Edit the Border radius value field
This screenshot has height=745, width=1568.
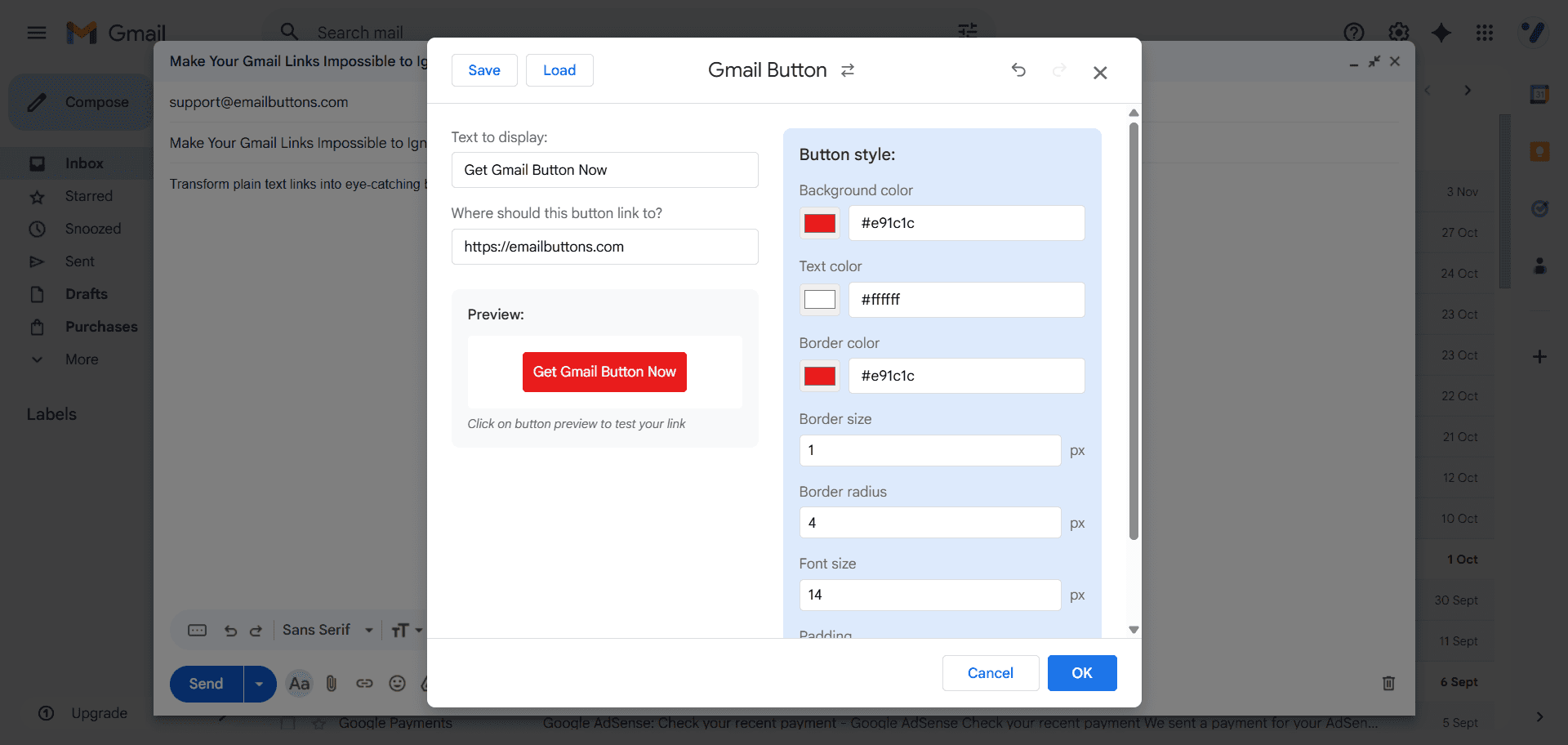[929, 522]
